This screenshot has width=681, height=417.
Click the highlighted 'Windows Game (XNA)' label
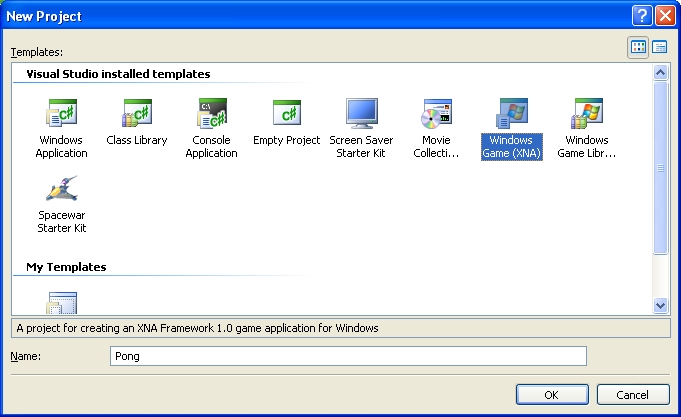point(512,147)
